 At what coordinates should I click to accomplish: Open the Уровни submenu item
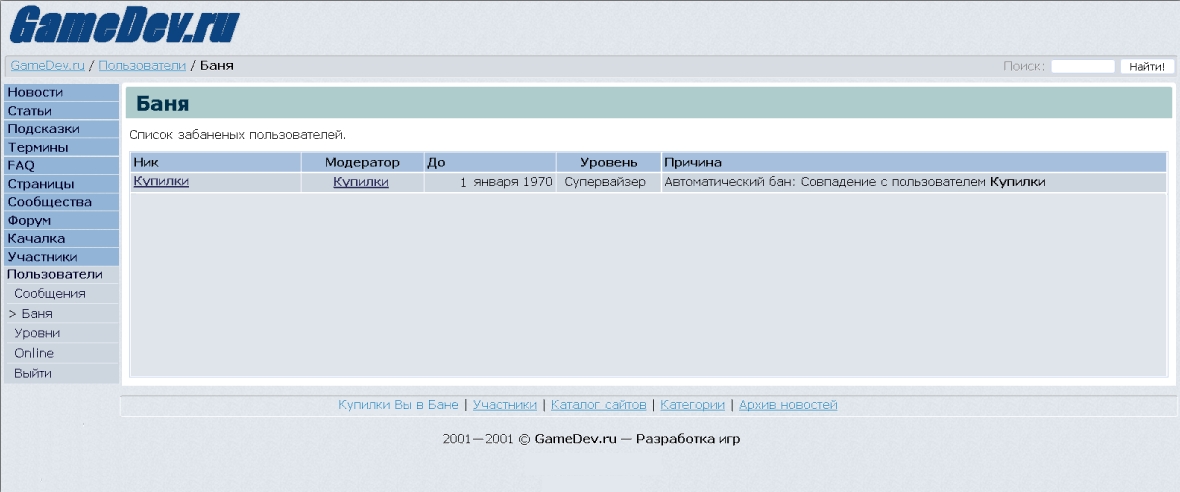[x=62, y=333]
